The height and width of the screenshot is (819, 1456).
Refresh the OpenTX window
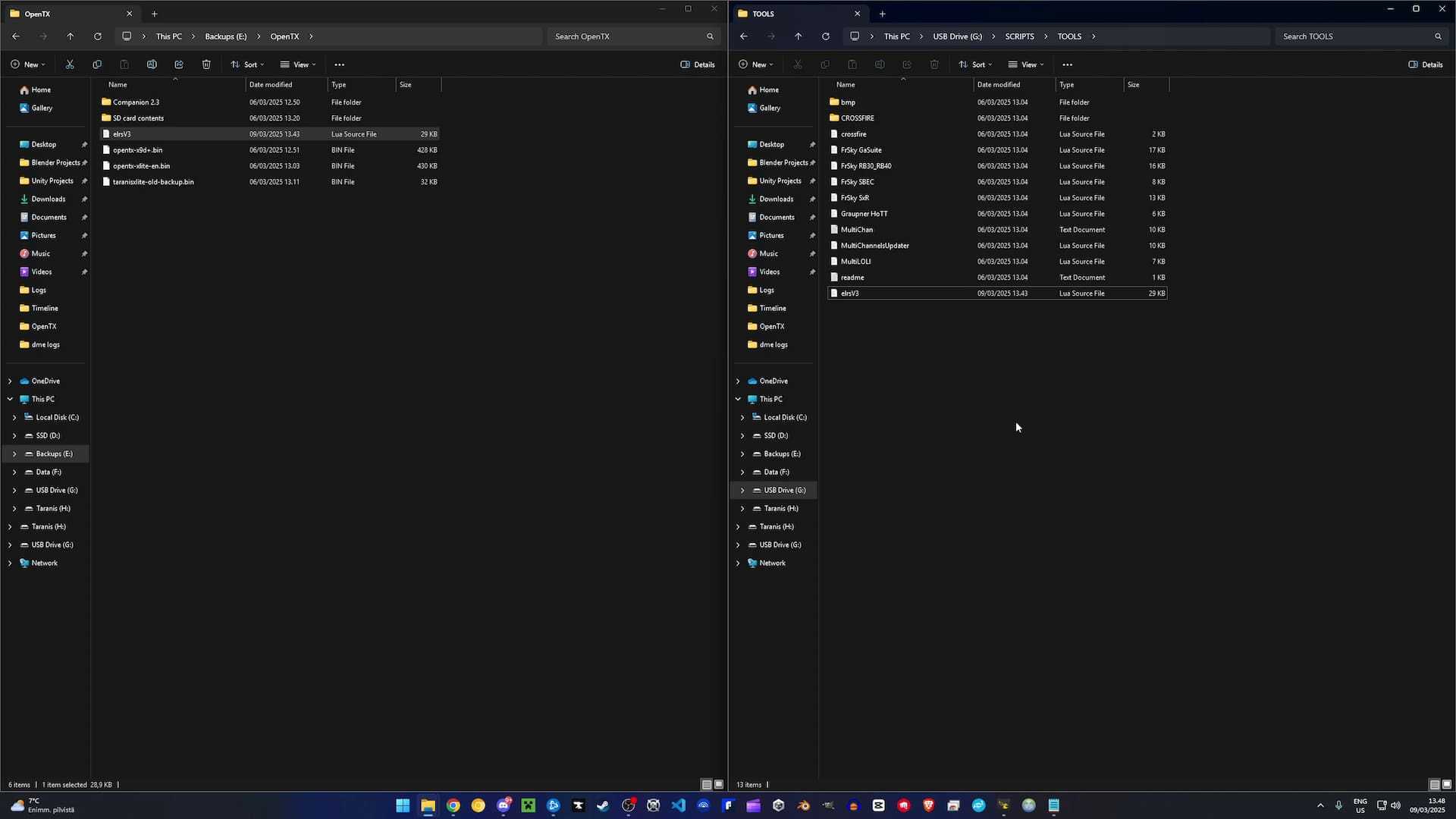98,36
